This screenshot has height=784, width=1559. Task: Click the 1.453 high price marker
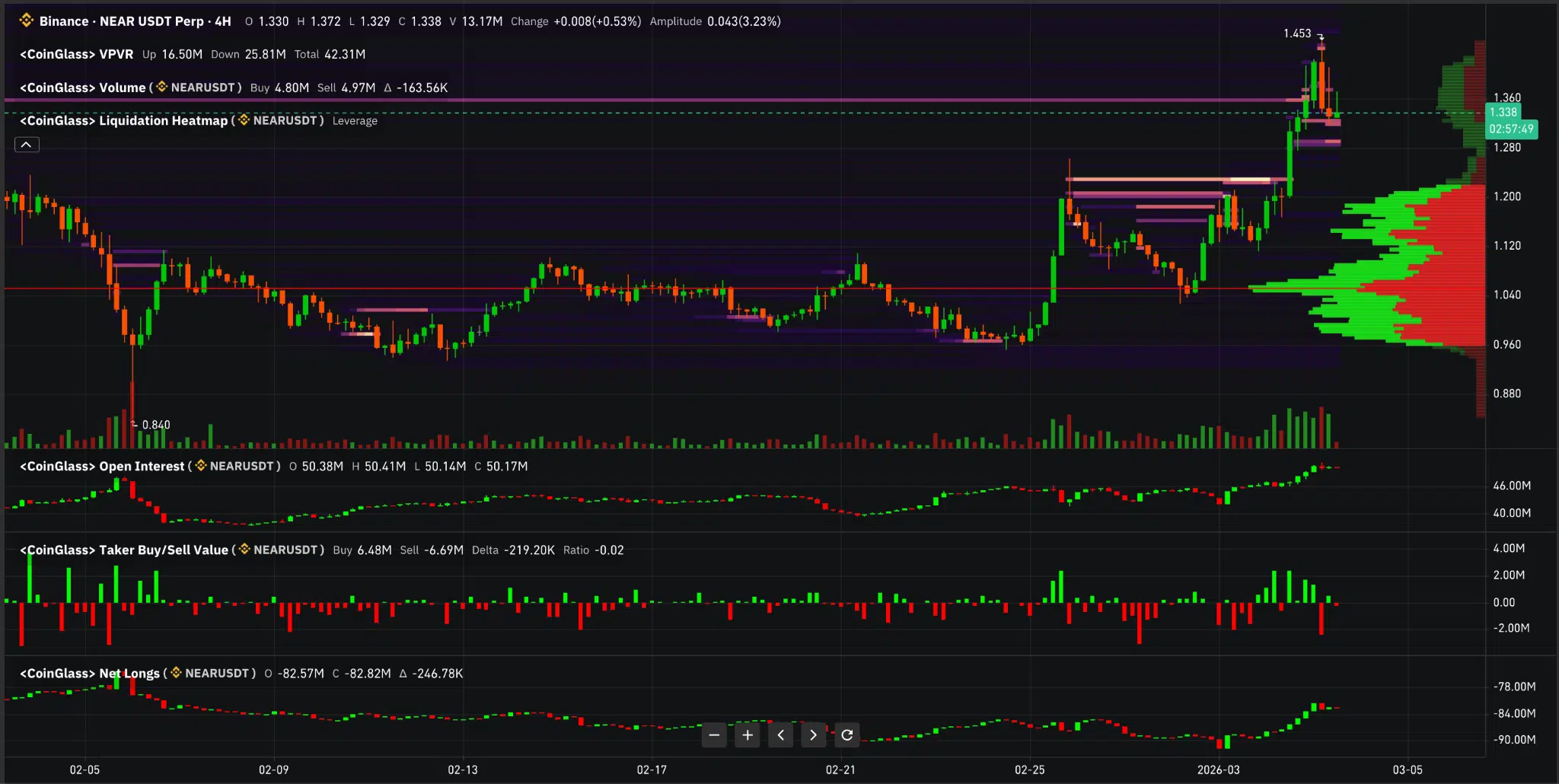click(x=1299, y=33)
